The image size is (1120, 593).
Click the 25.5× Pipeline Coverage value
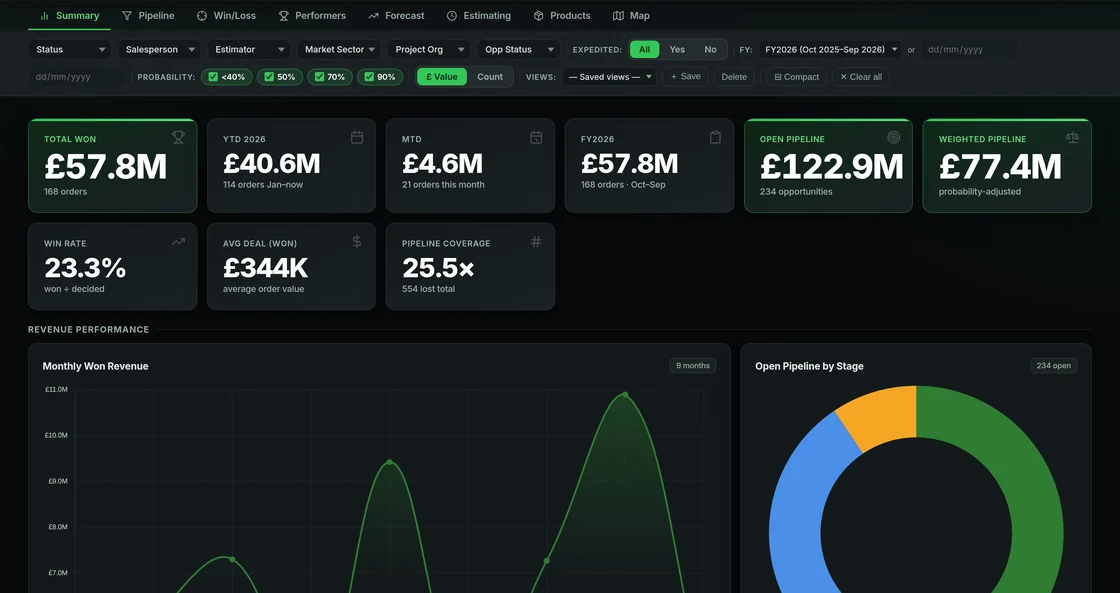[x=438, y=268]
